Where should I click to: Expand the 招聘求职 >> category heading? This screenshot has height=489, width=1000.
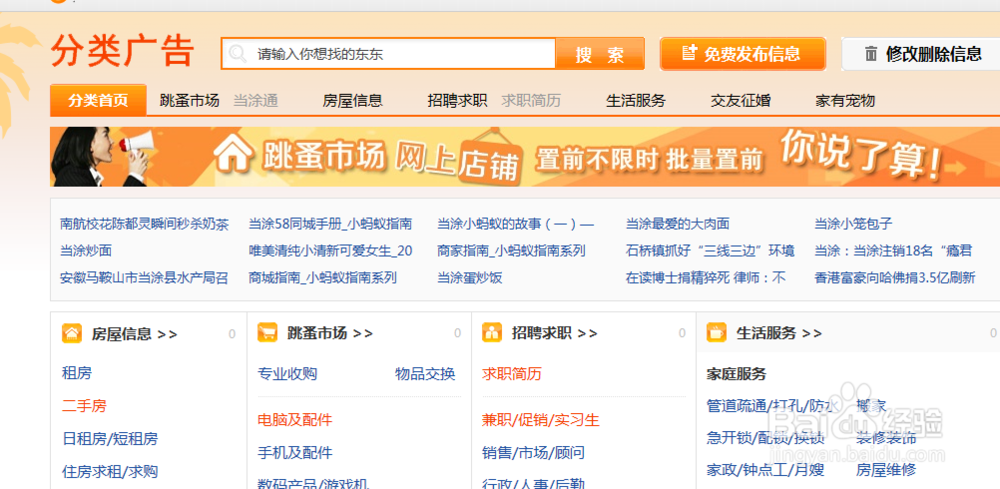pyautogui.click(x=555, y=333)
